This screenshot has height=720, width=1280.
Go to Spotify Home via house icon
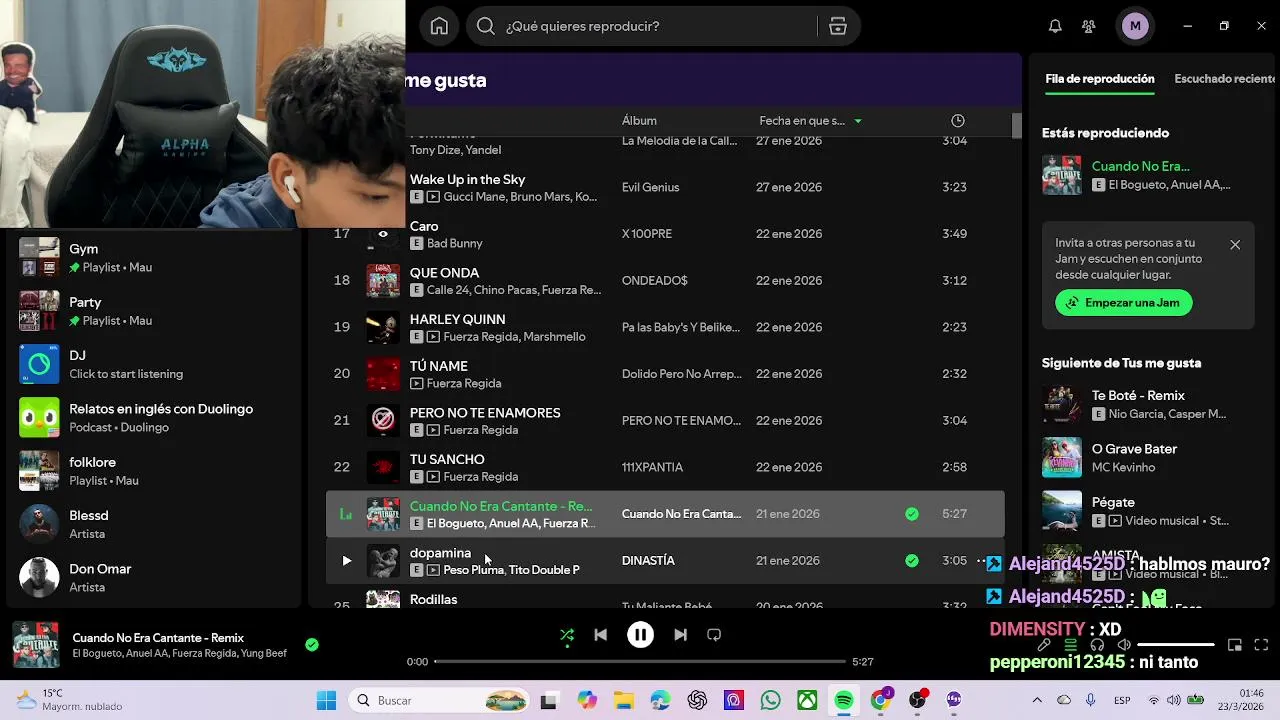[439, 26]
